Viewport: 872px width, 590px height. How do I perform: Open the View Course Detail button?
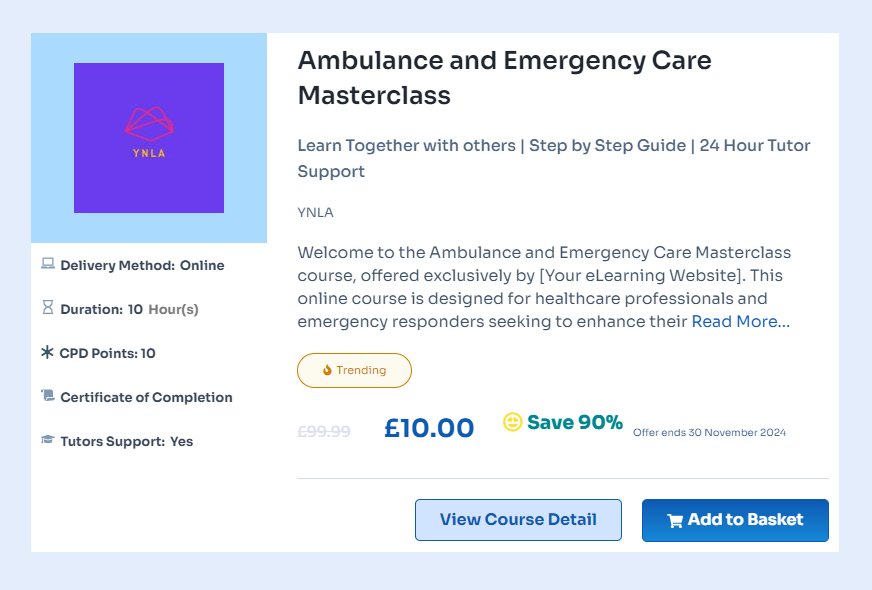tap(518, 520)
